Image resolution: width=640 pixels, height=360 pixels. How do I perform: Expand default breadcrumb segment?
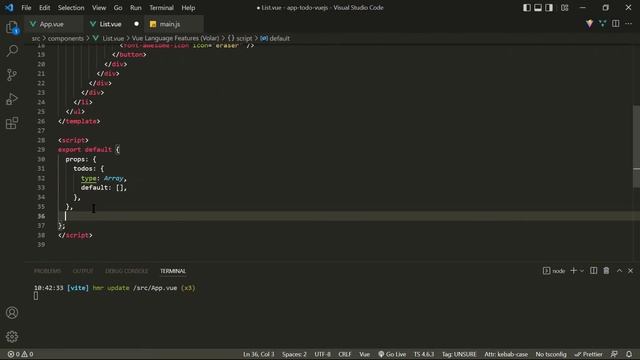coord(275,38)
